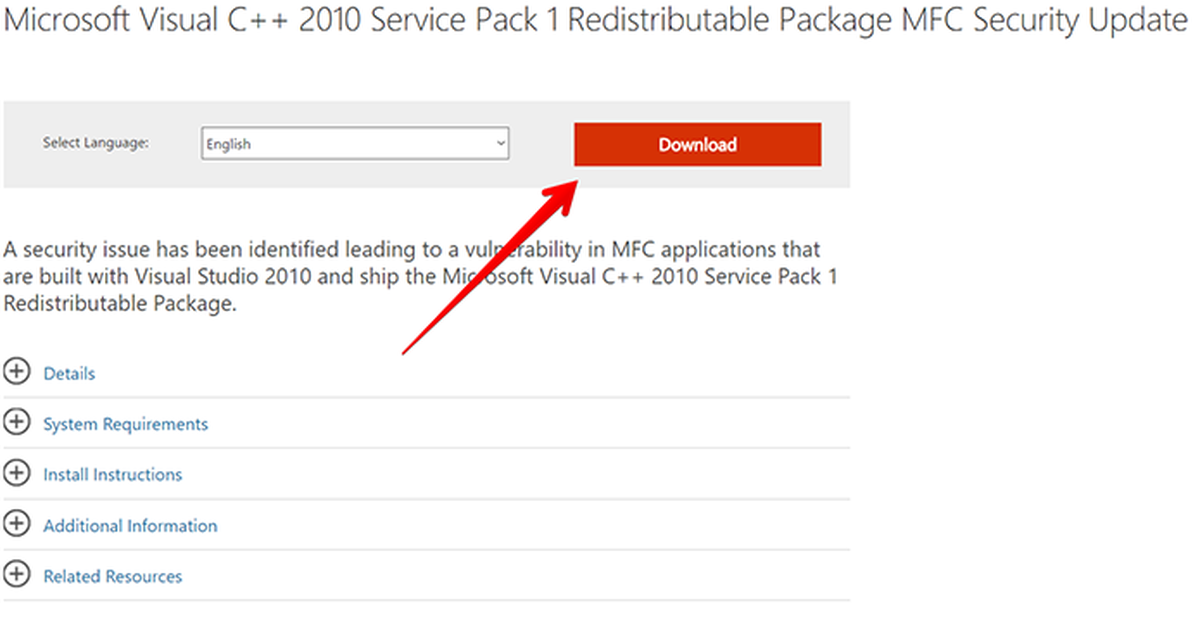Click the plus icon beside System Requirements
Viewport: 1200px width, 625px height.
(17, 423)
